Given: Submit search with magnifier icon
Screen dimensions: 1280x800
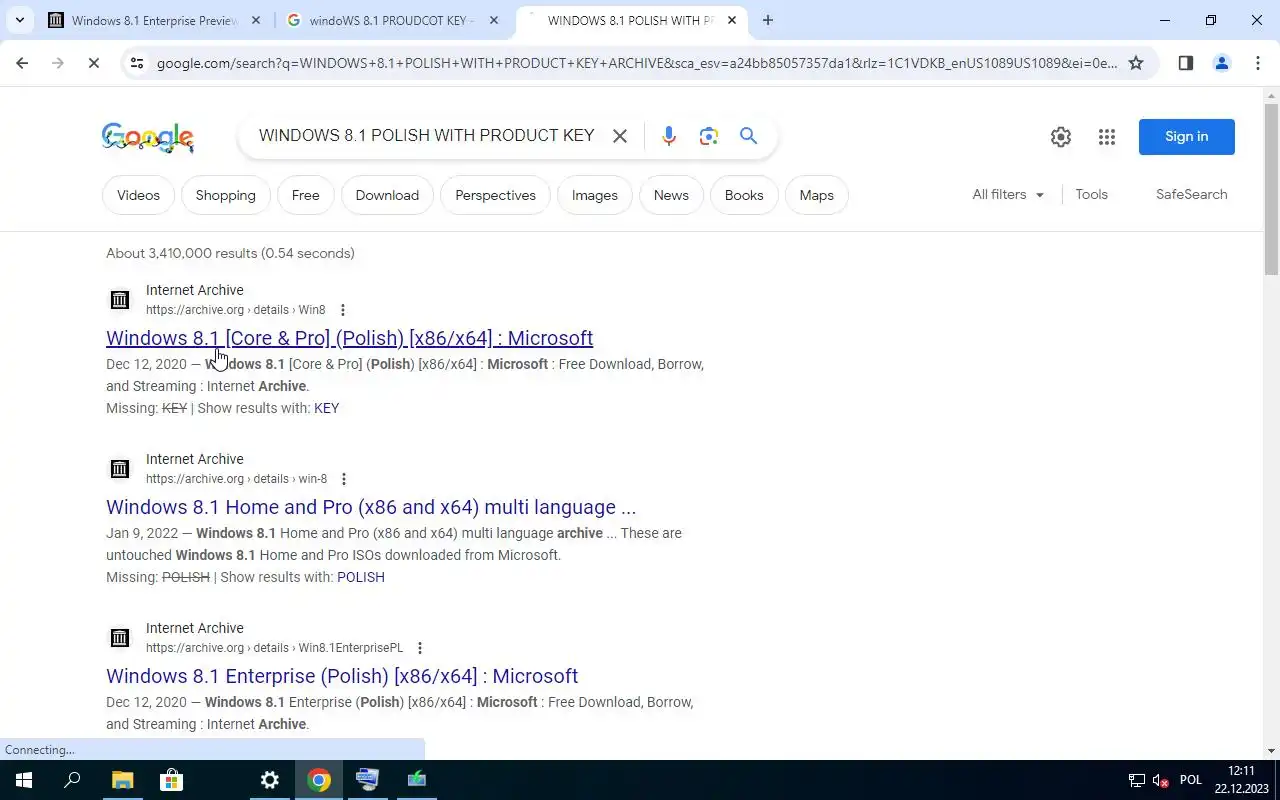Looking at the screenshot, I should 748,136.
